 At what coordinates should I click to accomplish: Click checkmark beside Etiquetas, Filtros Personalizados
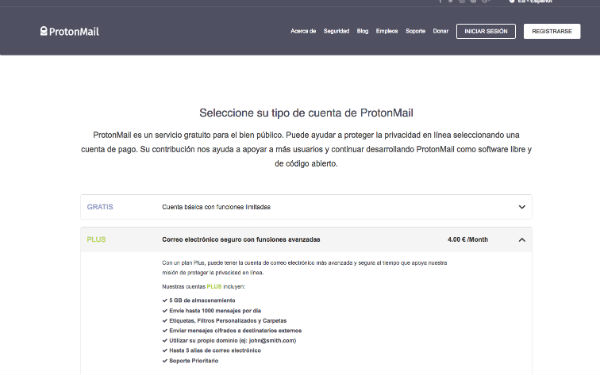165,321
